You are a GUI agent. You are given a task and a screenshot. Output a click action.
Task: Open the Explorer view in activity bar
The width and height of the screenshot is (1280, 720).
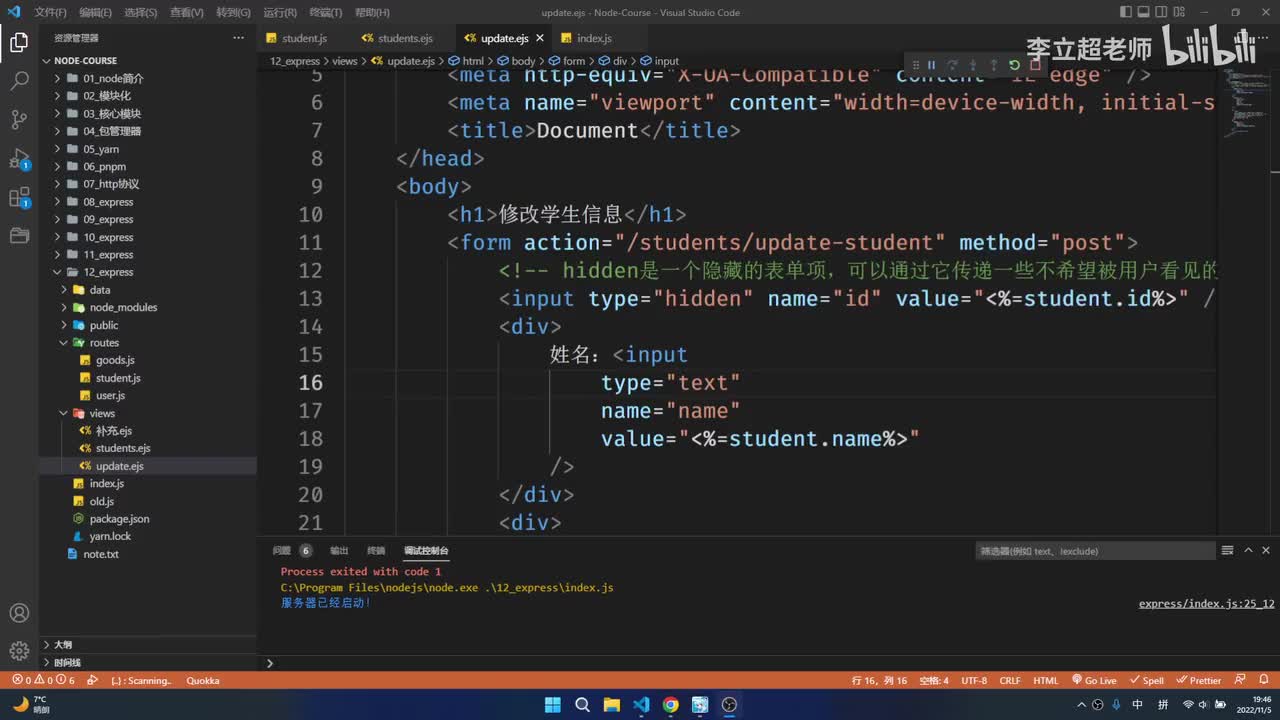pos(19,42)
